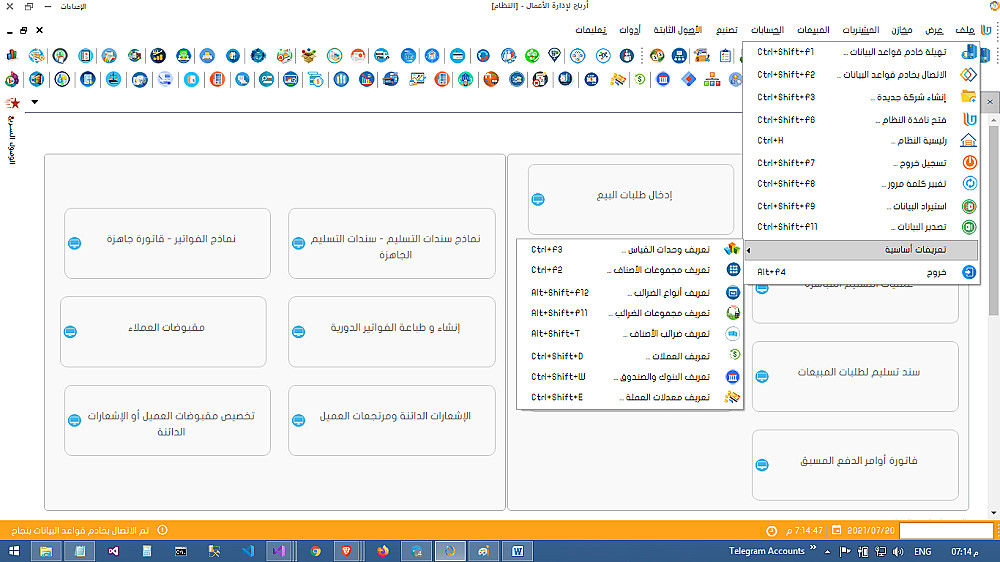Image resolution: width=1000 pixels, height=562 pixels.
Task: Open the تصنيع menu
Action: pos(726,30)
